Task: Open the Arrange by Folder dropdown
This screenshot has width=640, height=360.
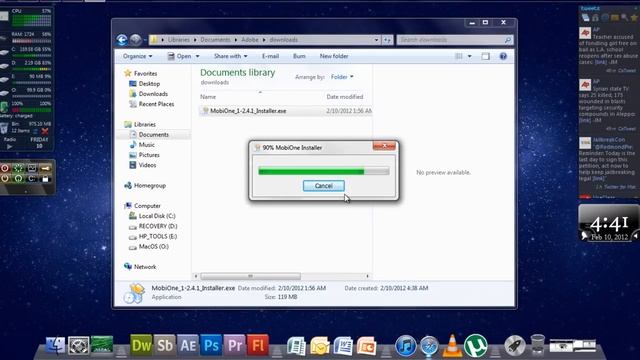Action: pyautogui.click(x=342, y=77)
